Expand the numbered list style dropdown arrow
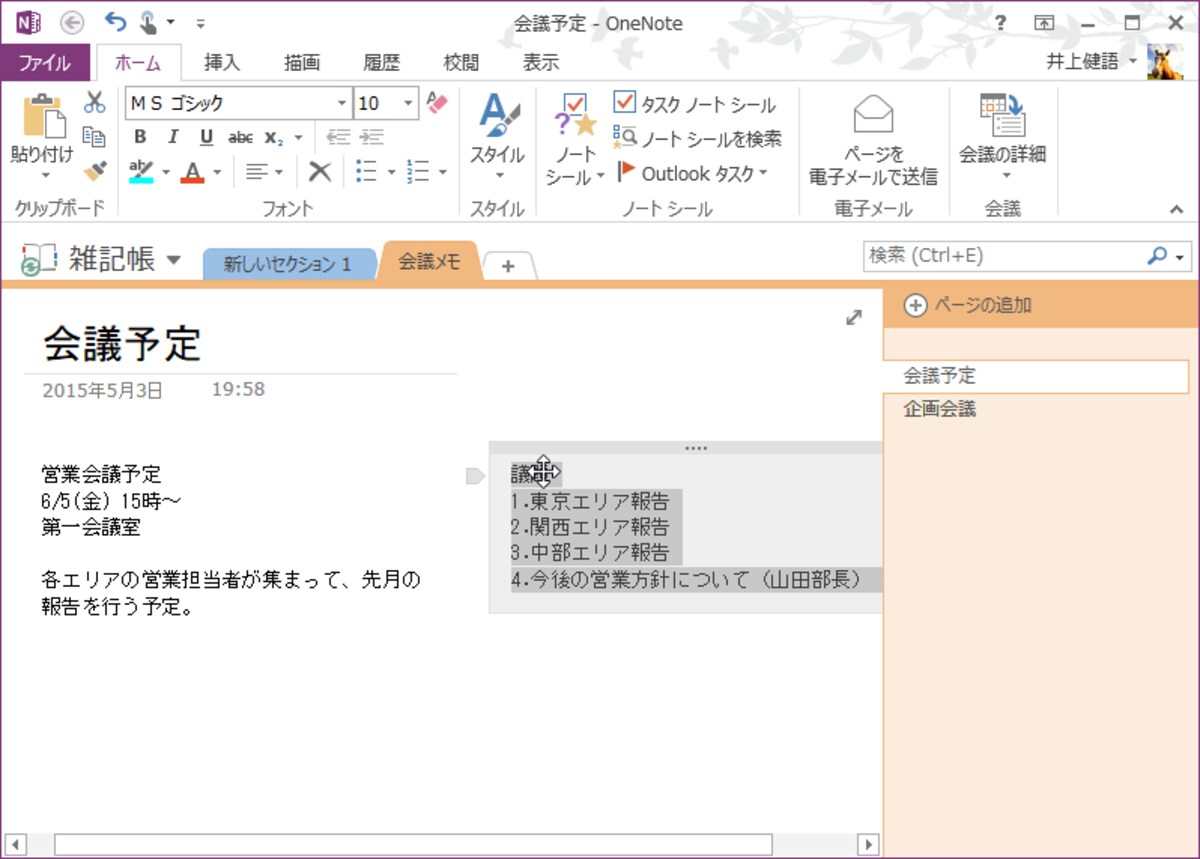The width and height of the screenshot is (1200, 859). click(443, 173)
